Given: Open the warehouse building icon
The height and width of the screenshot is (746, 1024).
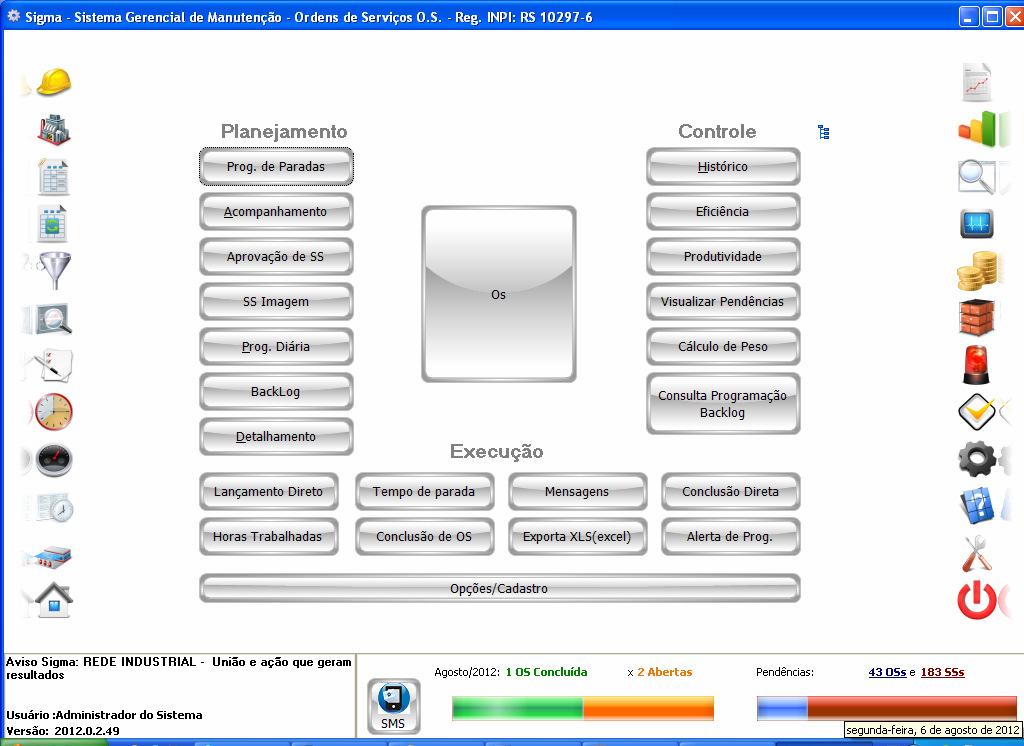Looking at the screenshot, I should click(54, 557).
